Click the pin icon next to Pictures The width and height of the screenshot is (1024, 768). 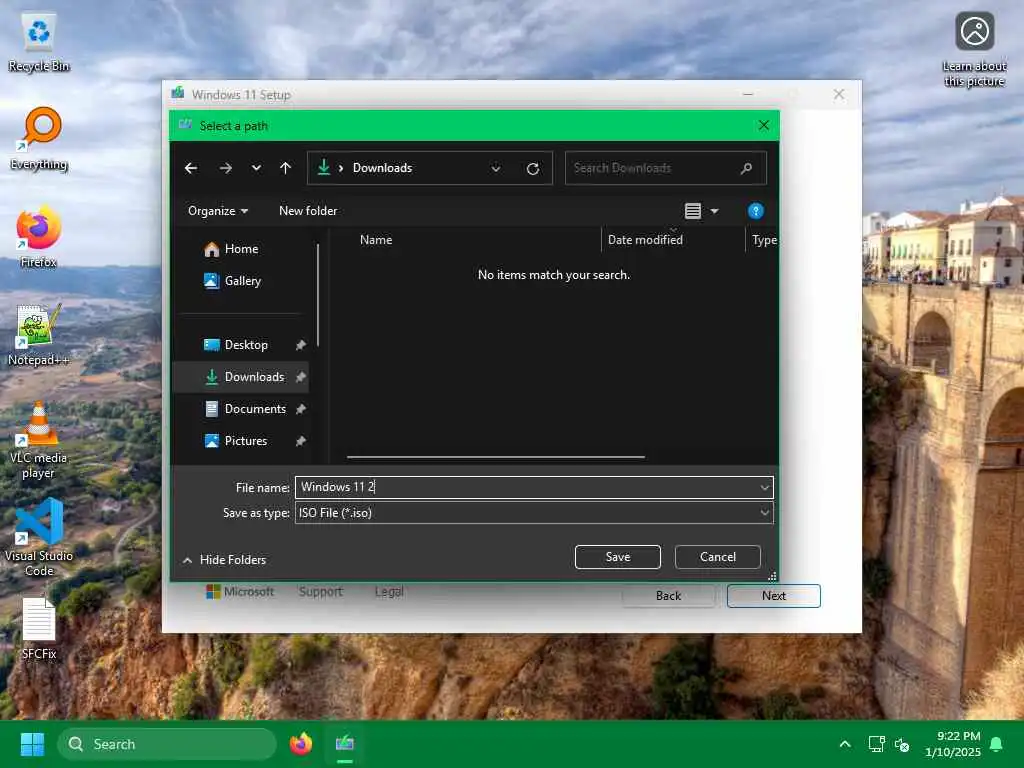click(x=300, y=441)
